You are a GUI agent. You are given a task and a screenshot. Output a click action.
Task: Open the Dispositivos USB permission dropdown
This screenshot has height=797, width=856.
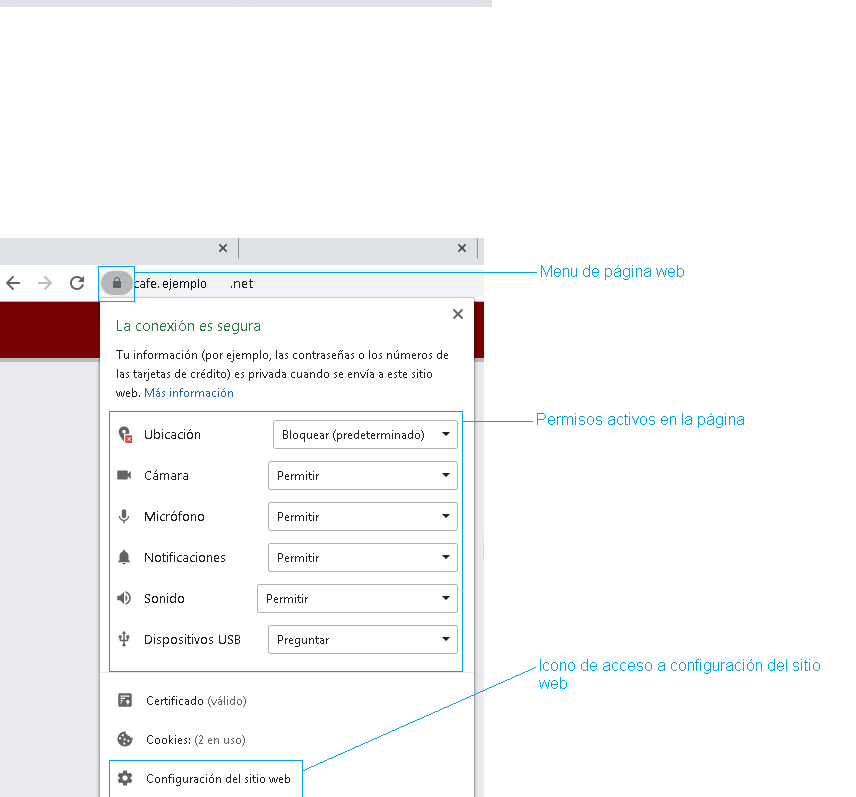pyautogui.click(x=362, y=639)
